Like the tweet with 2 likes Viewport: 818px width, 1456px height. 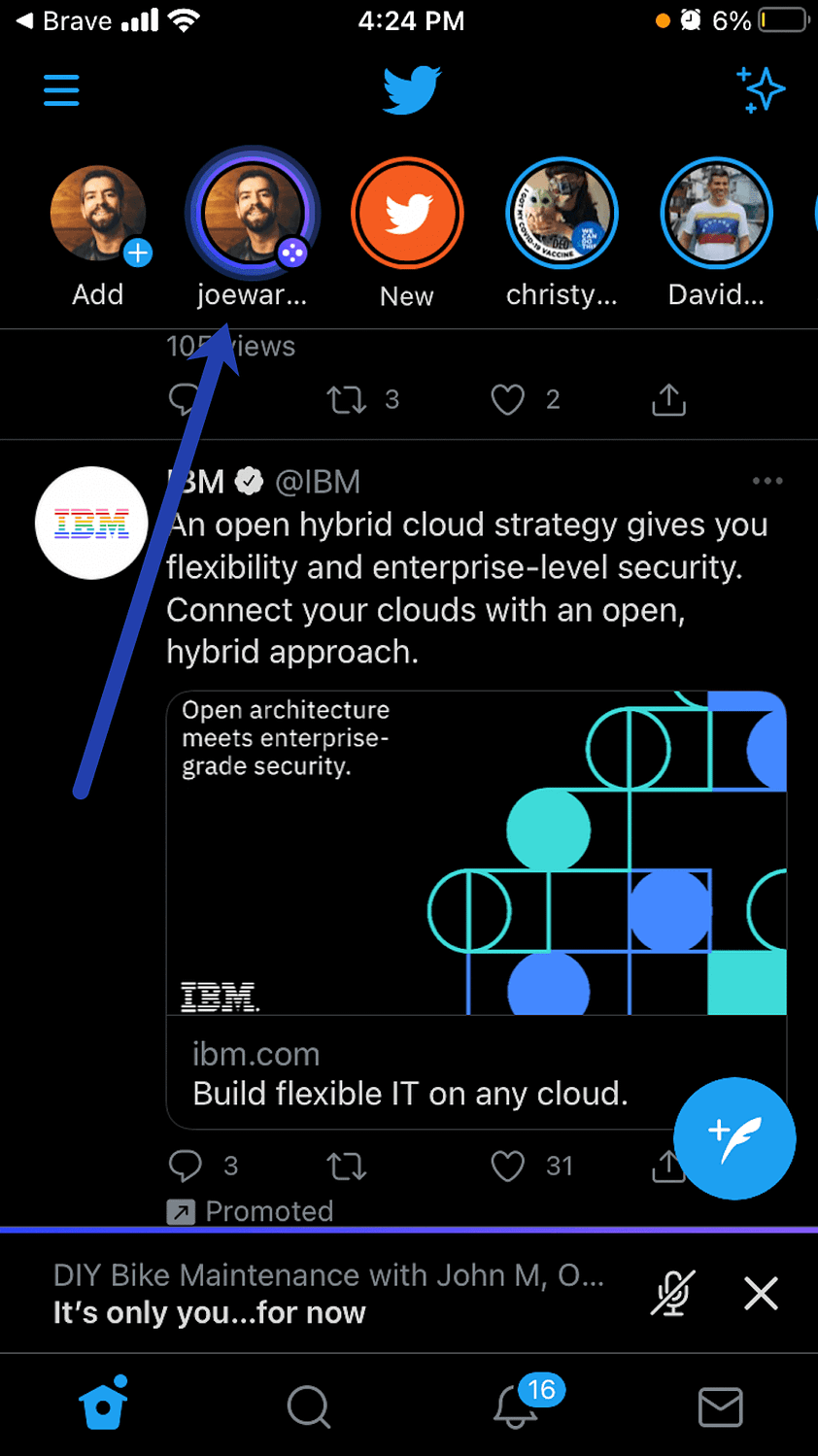tap(508, 399)
